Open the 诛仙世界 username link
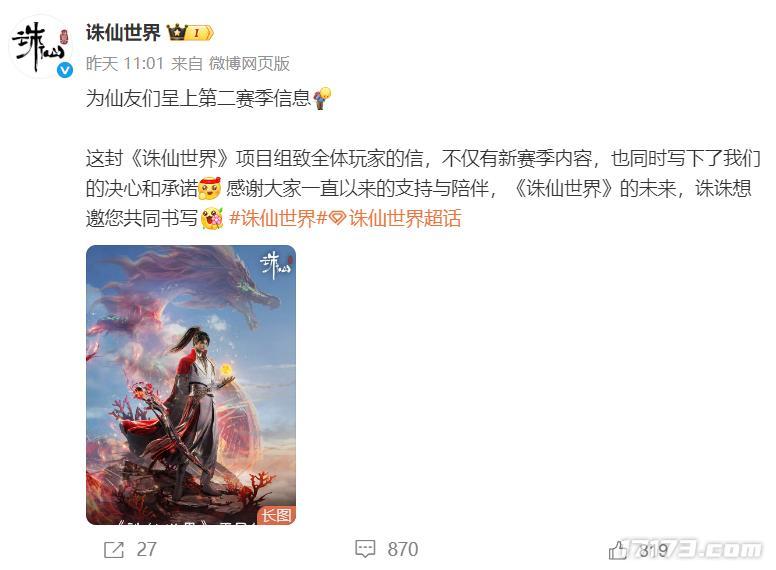This screenshot has height=570, width=776. tap(123, 33)
